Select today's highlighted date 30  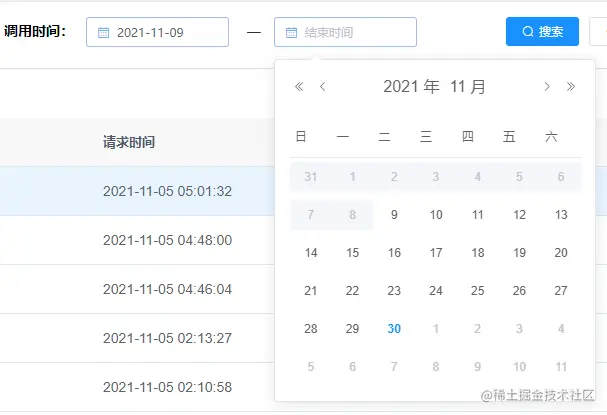tap(394, 329)
